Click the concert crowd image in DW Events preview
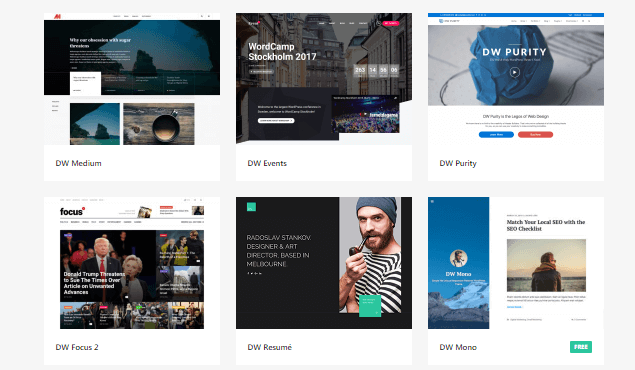Screen dimensions: 635x370 click(x=365, y=115)
